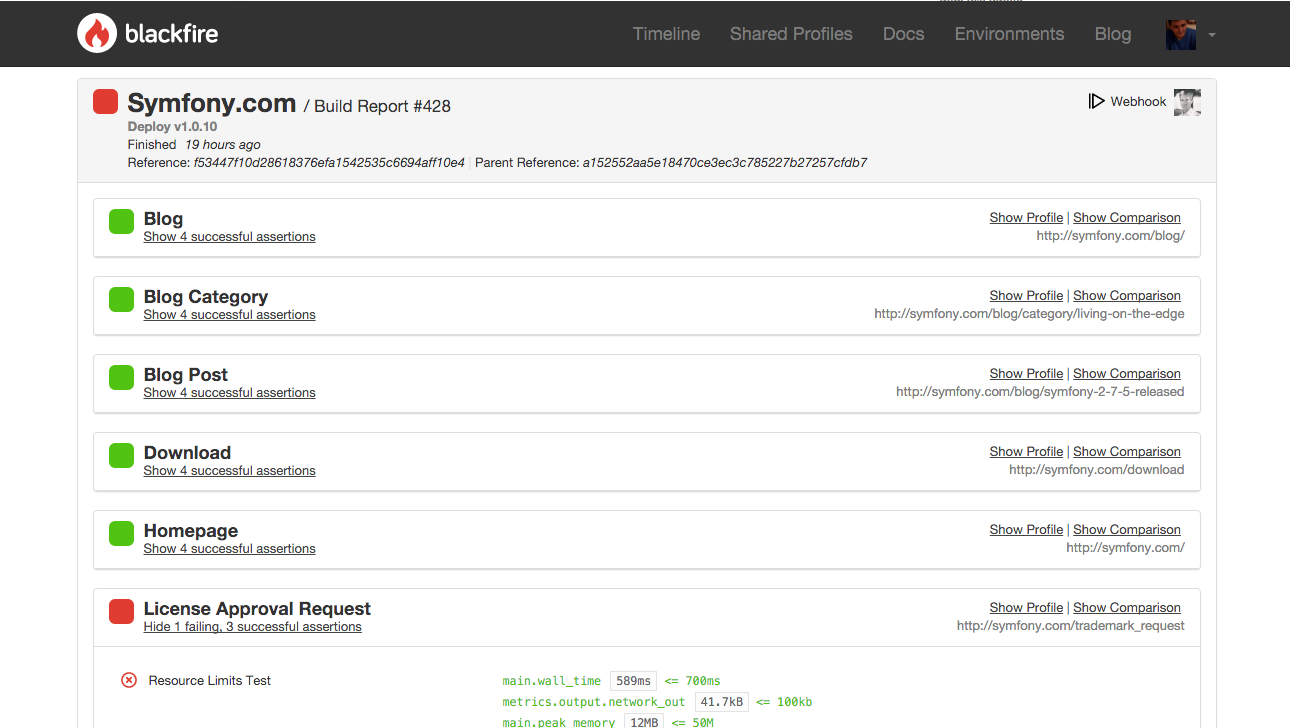This screenshot has height=728, width=1290.
Task: Click the Webhook label text
Action: pos(1138,102)
